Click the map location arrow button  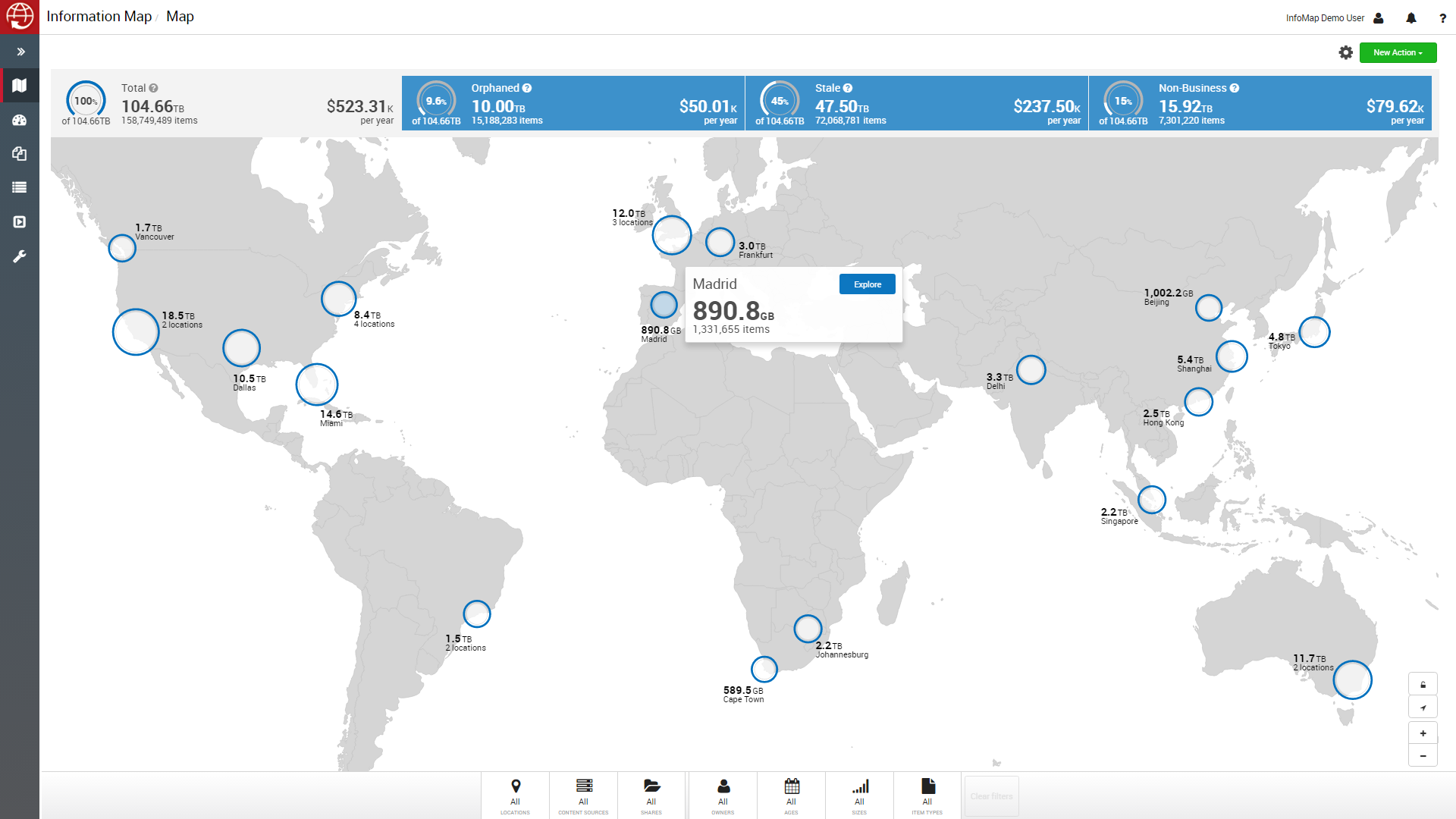point(1423,708)
